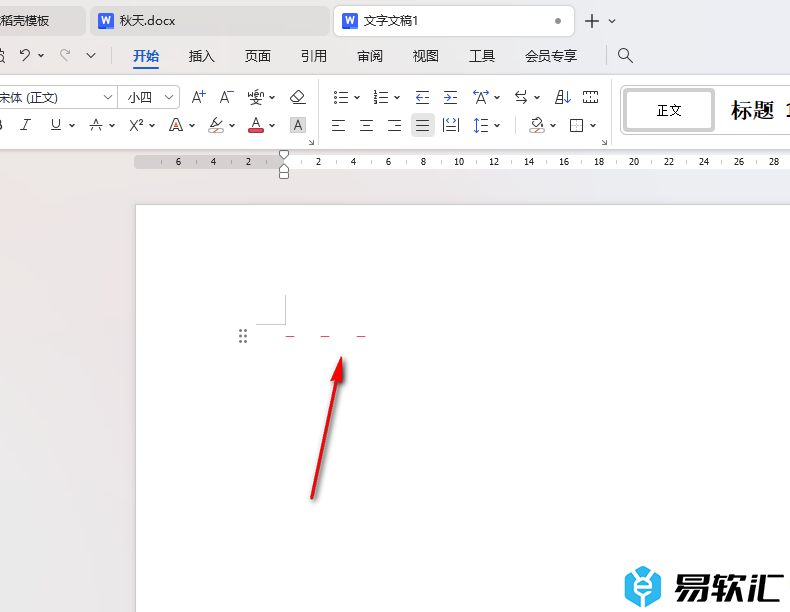
Task: Expand the new tab options chevron
Action: point(612,21)
